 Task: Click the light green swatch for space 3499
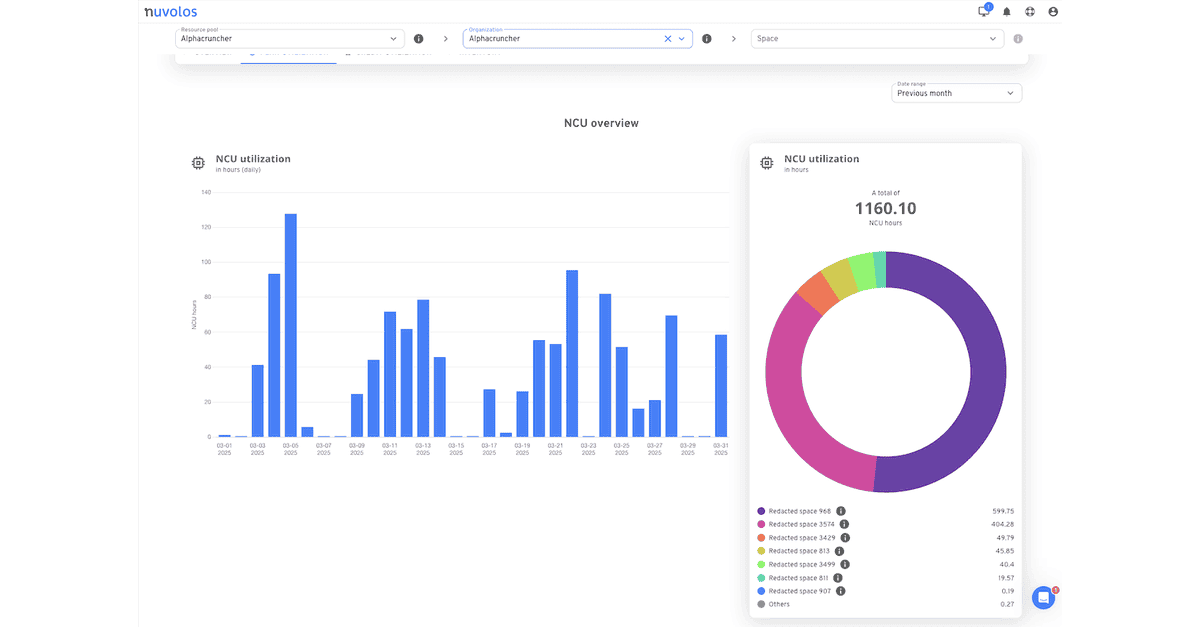pos(761,564)
